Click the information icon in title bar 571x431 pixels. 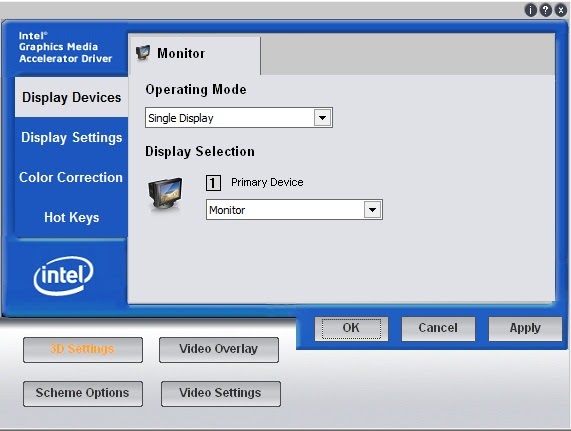[x=530, y=10]
